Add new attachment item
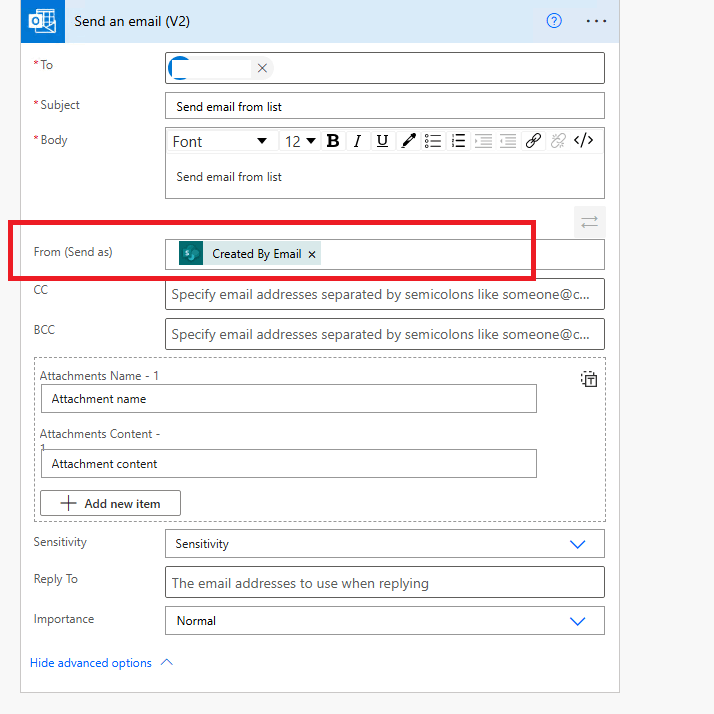Screen dimensions: 714x714 [x=110, y=503]
